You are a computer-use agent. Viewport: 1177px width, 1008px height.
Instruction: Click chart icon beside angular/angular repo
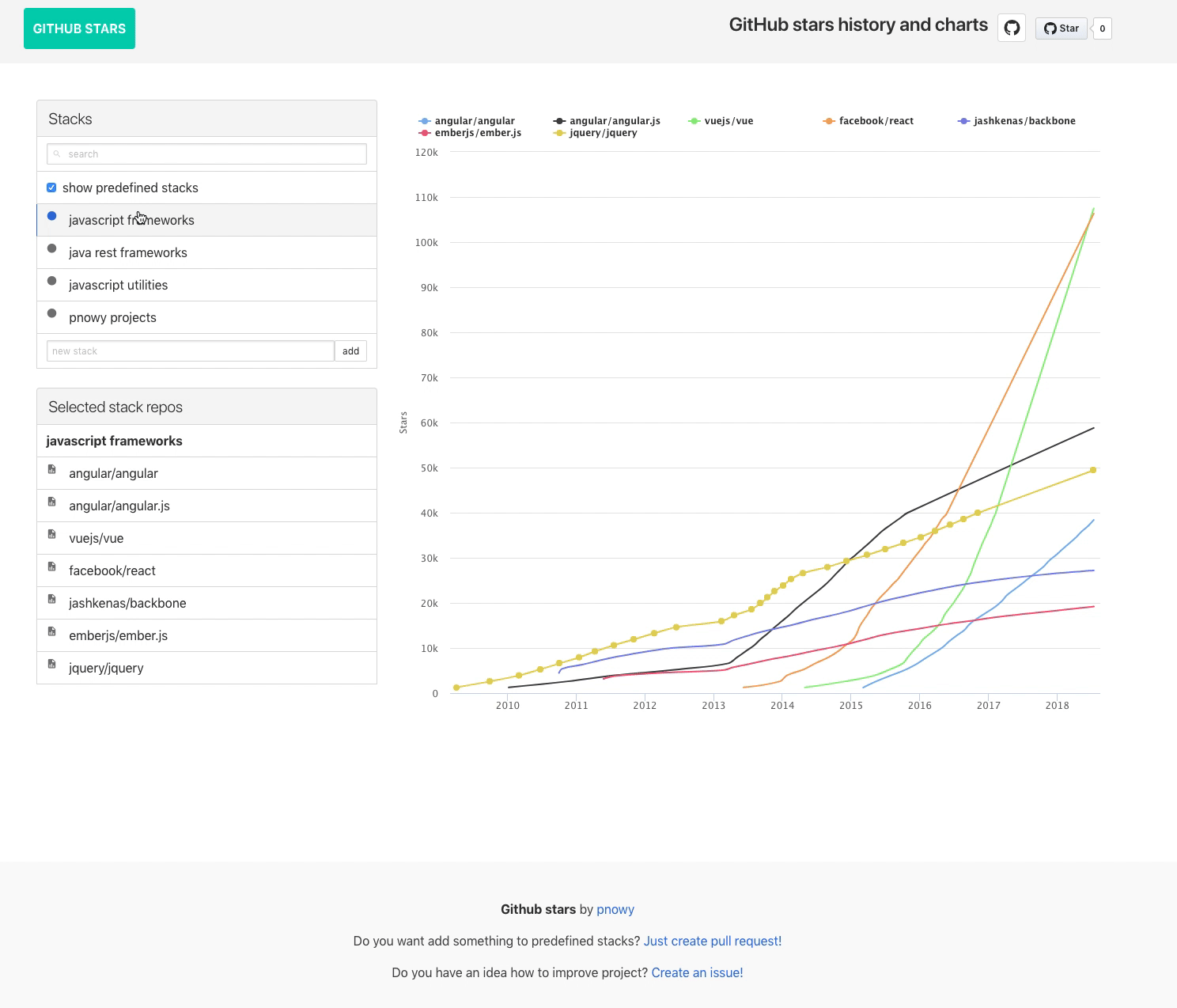coord(52,469)
